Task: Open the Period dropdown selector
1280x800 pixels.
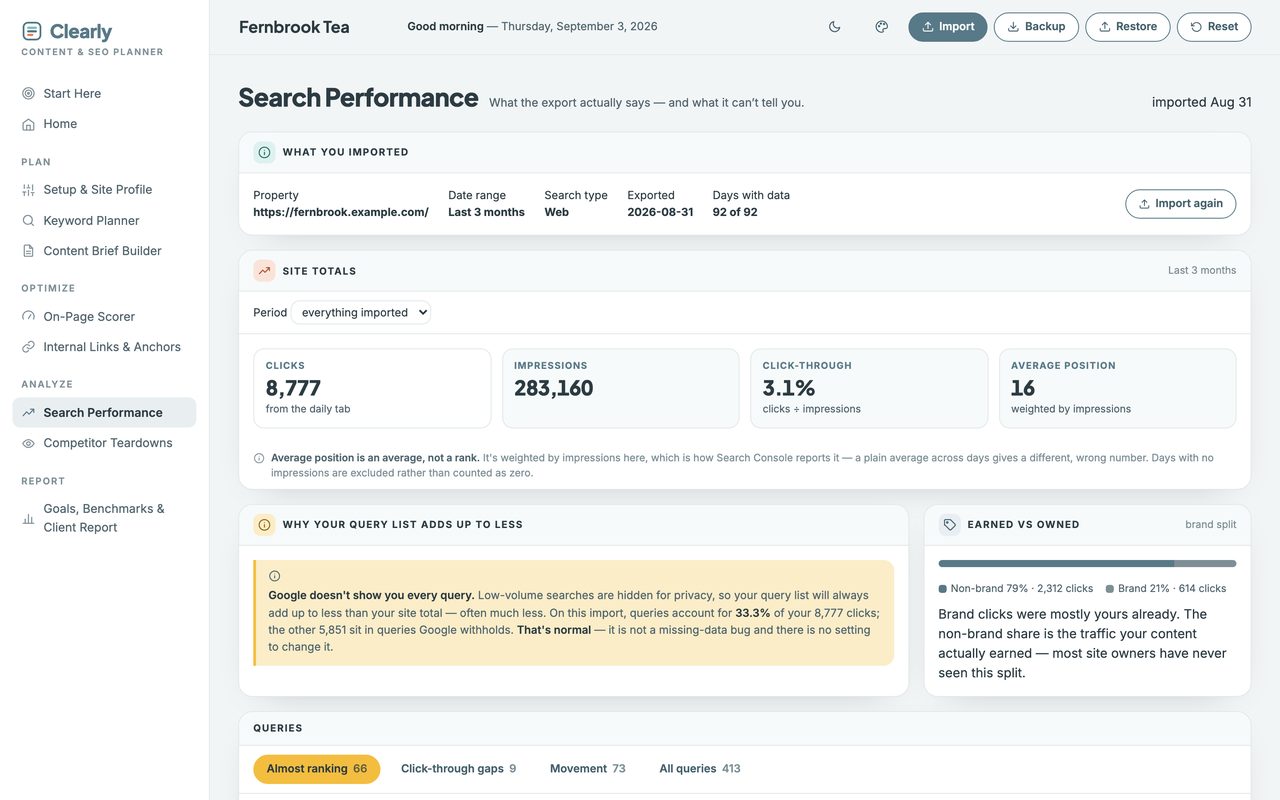Action: [x=361, y=313]
